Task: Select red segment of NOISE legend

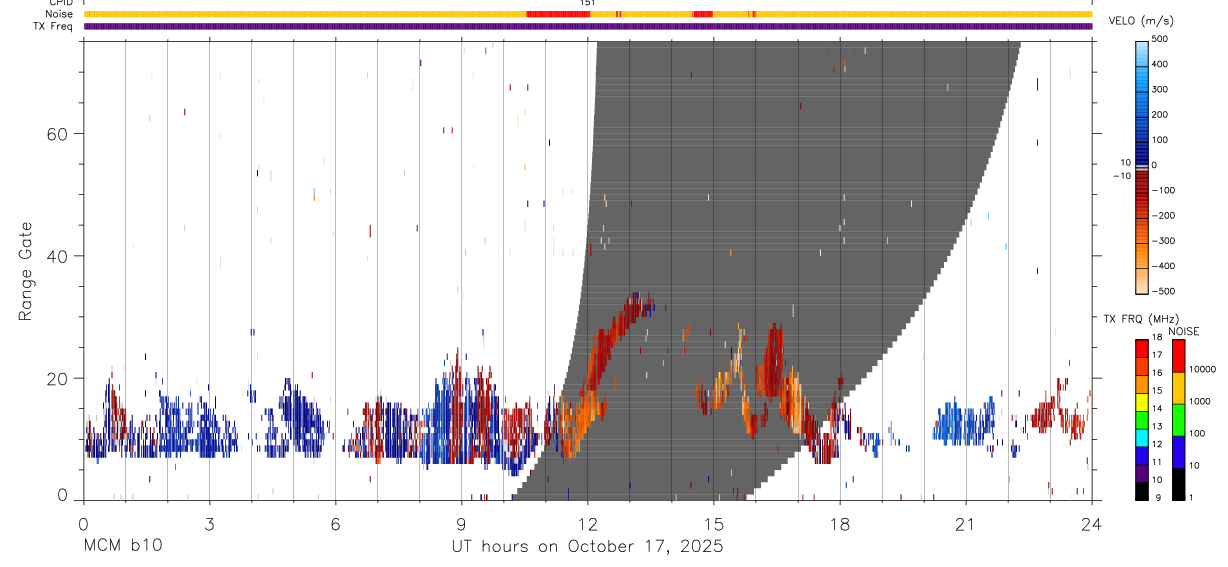Action: [x=1179, y=356]
